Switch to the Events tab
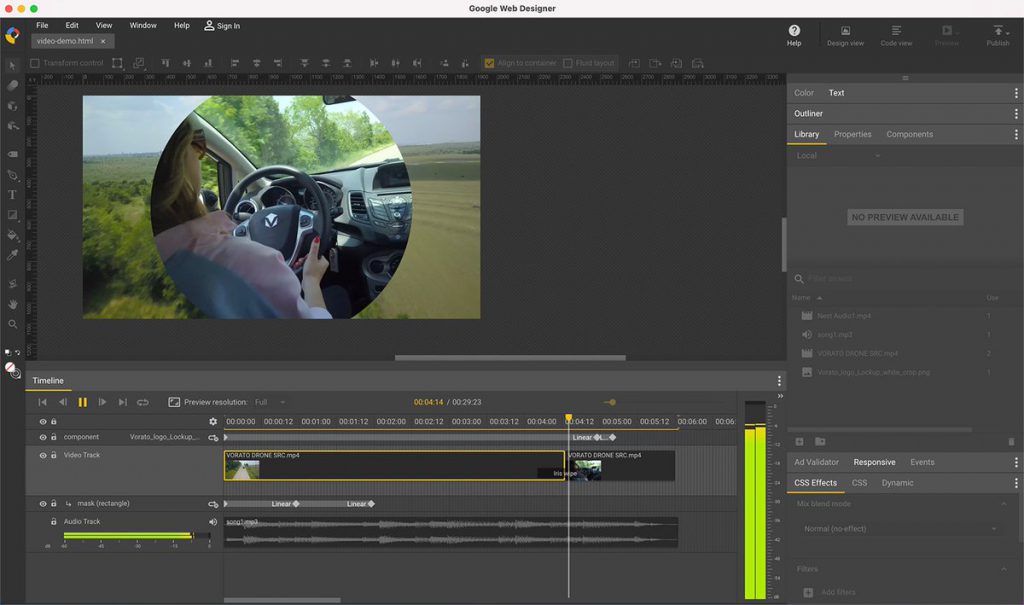1024x605 pixels. 922,462
